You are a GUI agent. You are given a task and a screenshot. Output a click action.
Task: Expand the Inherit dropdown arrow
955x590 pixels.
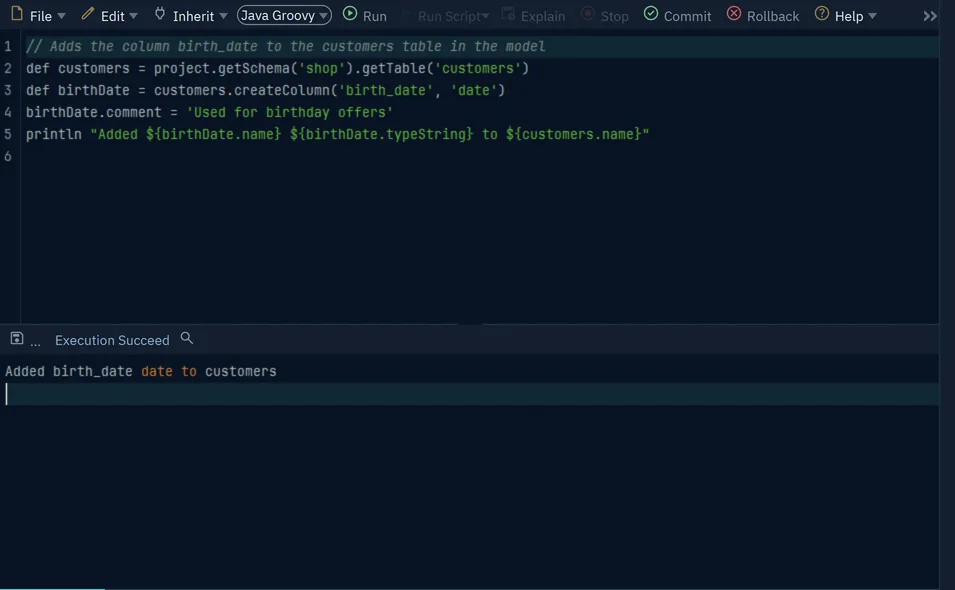(x=224, y=16)
